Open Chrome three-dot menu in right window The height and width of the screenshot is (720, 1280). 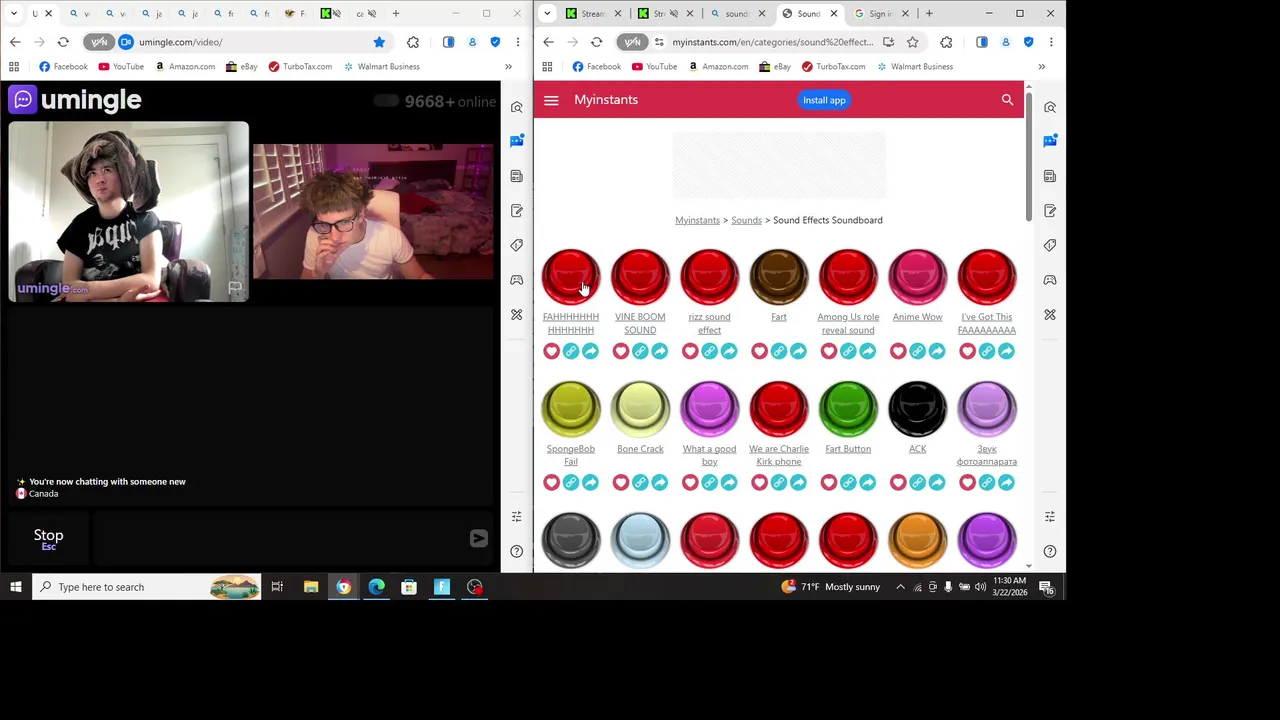click(x=1050, y=42)
